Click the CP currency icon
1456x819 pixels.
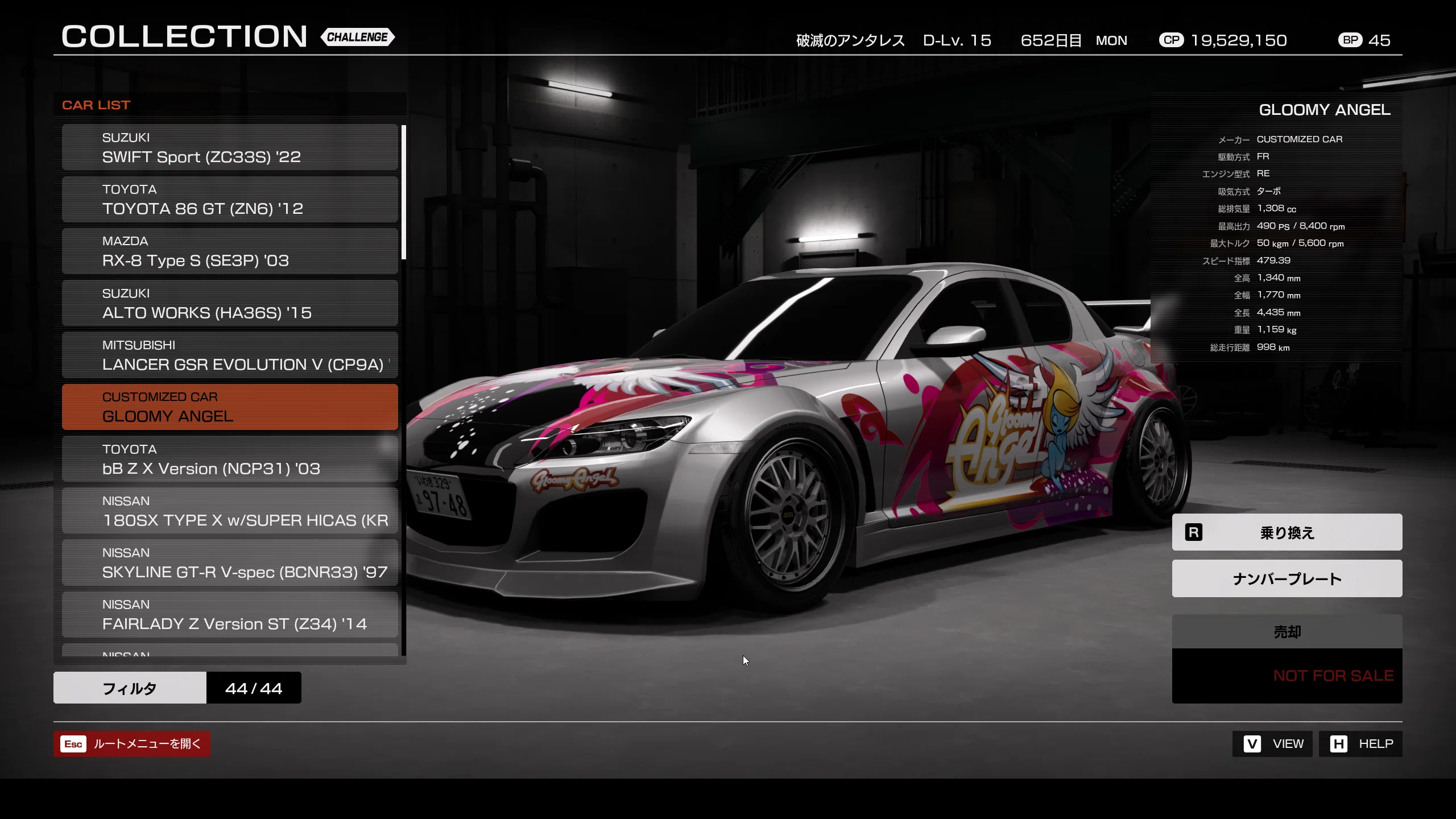click(1171, 40)
